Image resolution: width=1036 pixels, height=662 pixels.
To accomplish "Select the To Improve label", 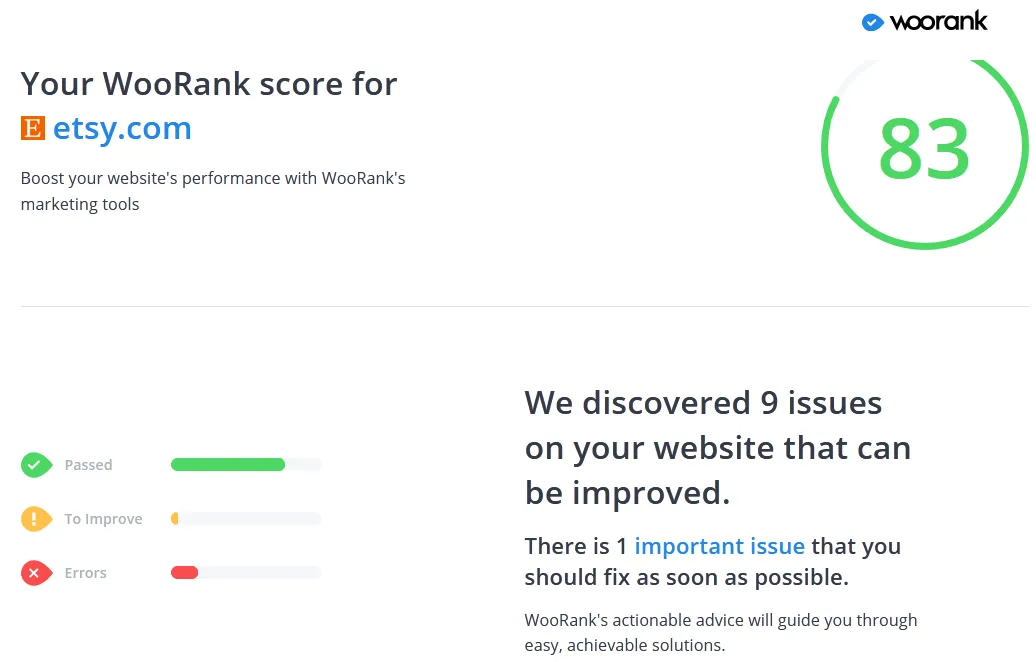I will 103,519.
